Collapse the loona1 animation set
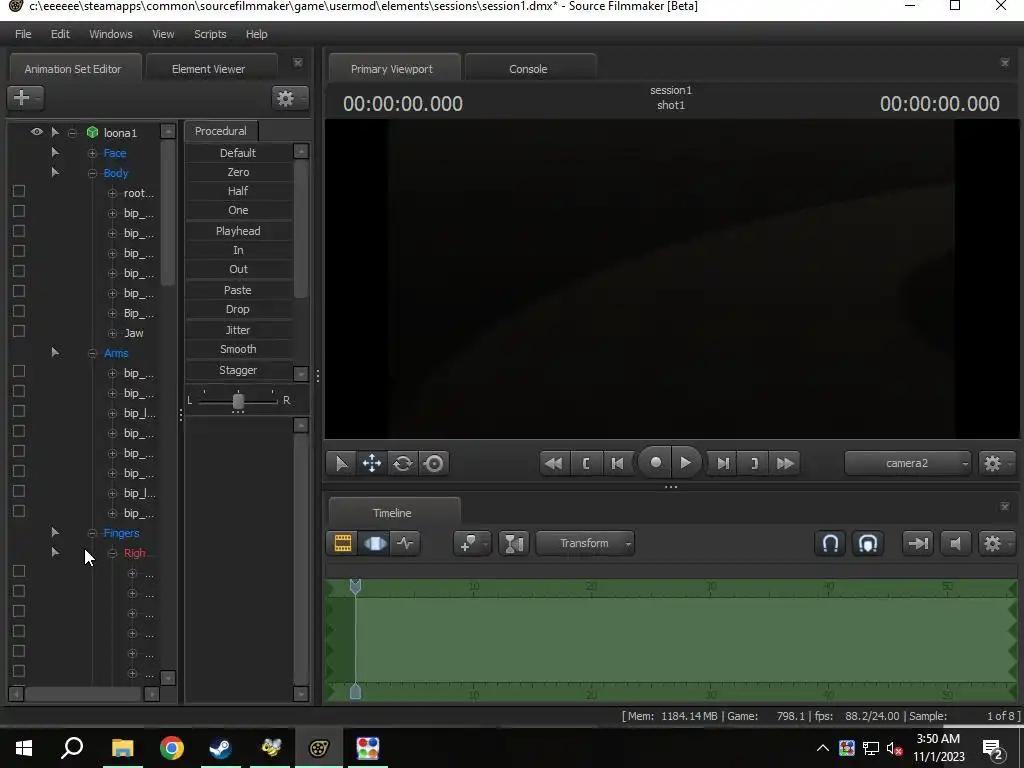Image resolution: width=1024 pixels, height=768 pixels. [x=72, y=133]
